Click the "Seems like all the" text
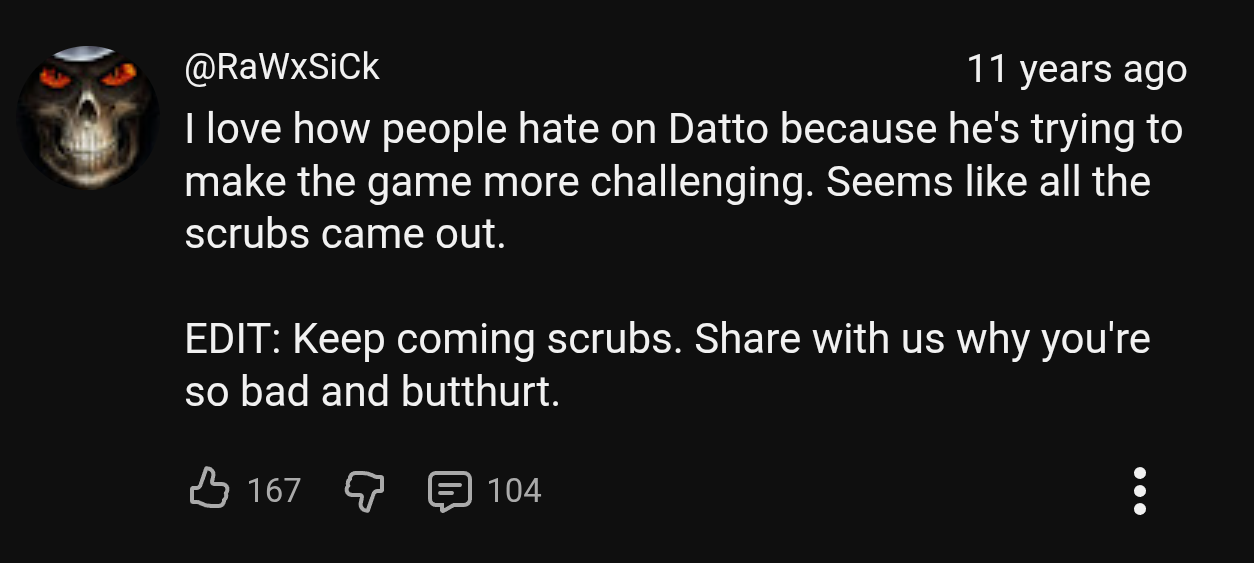Screen dimensions: 1254x563 tap(989, 182)
